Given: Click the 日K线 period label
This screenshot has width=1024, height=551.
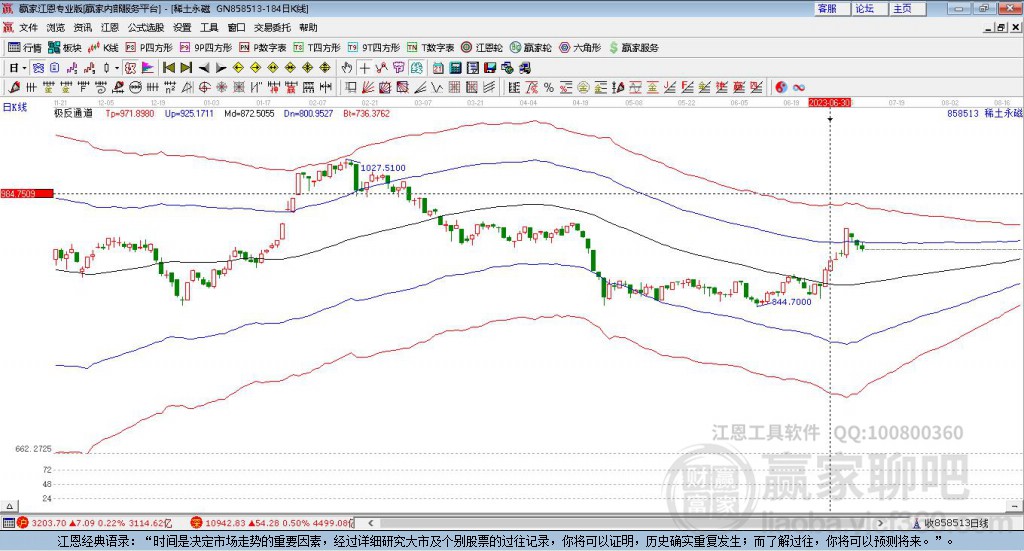Looking at the screenshot, I should 15,107.
